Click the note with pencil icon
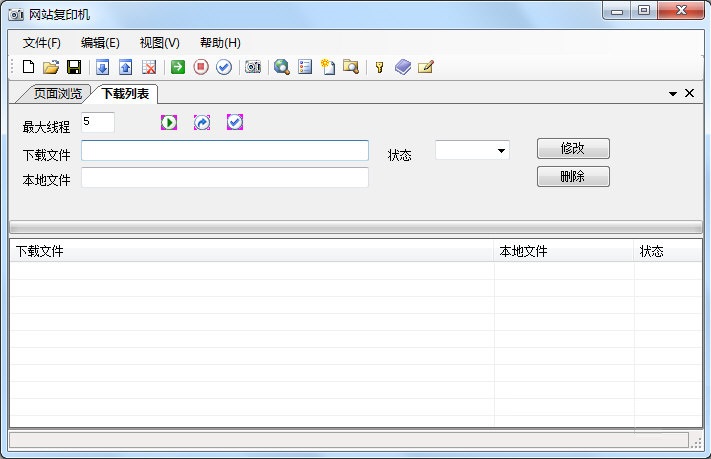Image resolution: width=711 pixels, height=459 pixels. (426, 67)
